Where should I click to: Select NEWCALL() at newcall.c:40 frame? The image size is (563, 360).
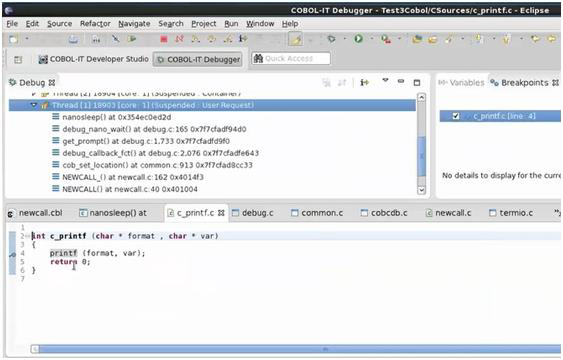click(130, 189)
